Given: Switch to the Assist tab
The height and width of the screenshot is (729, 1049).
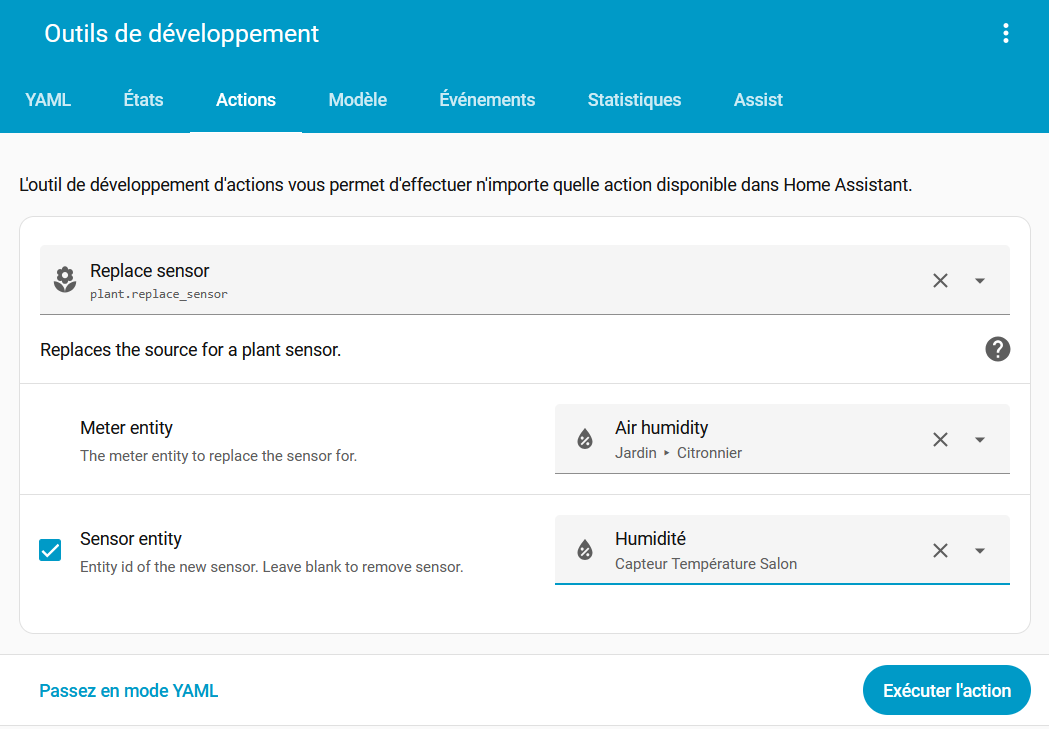Looking at the screenshot, I should pos(758,100).
